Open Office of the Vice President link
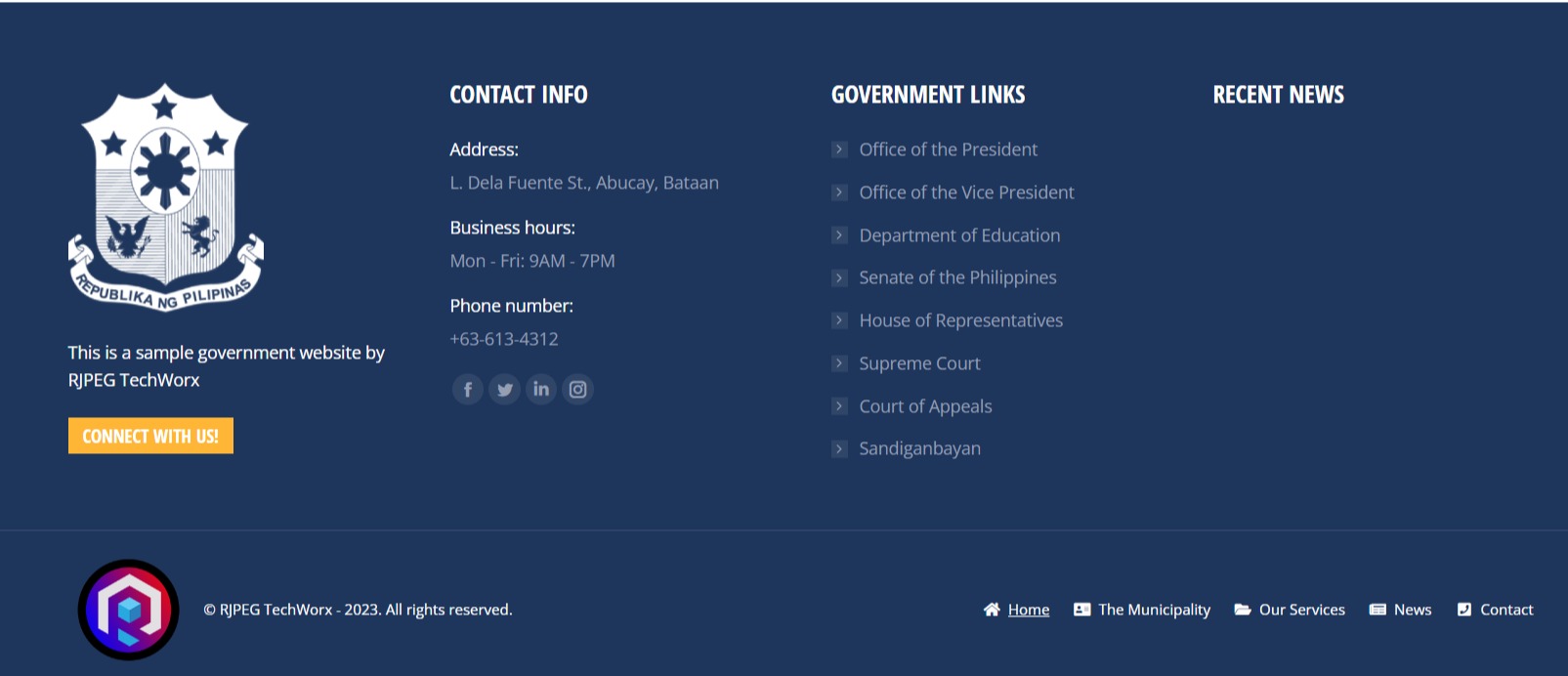The height and width of the screenshot is (676, 1568). pos(966,192)
